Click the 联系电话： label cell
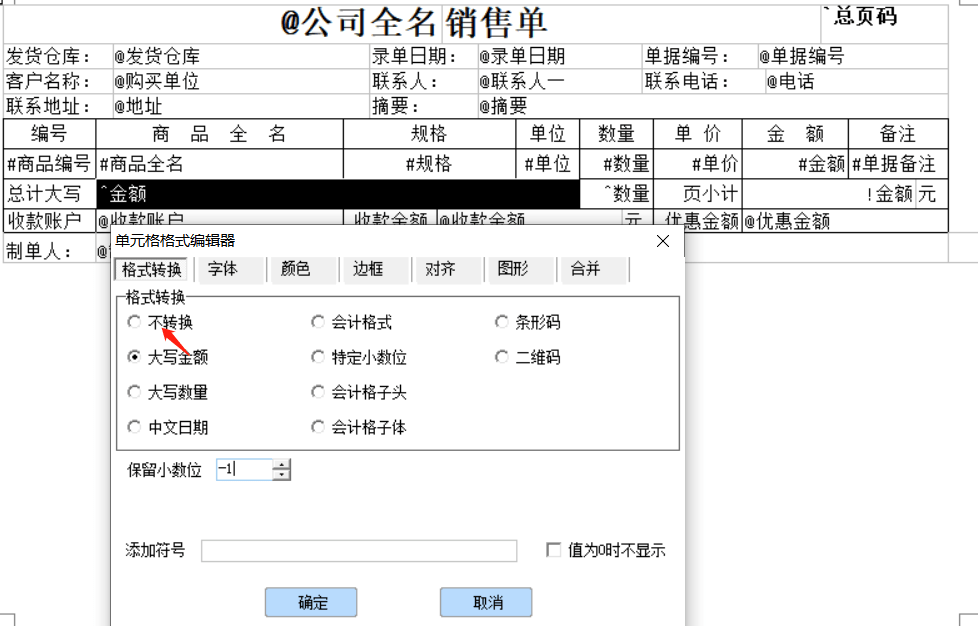 click(x=704, y=82)
